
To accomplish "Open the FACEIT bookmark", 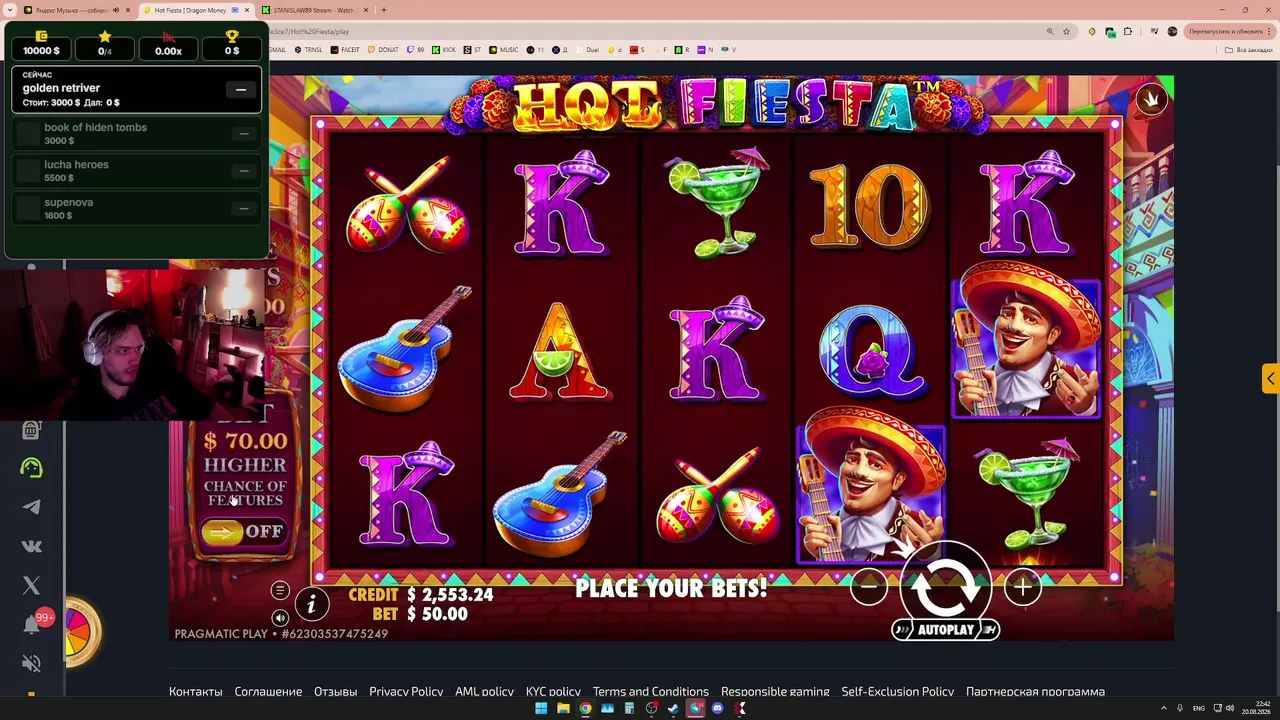I will pos(345,50).
